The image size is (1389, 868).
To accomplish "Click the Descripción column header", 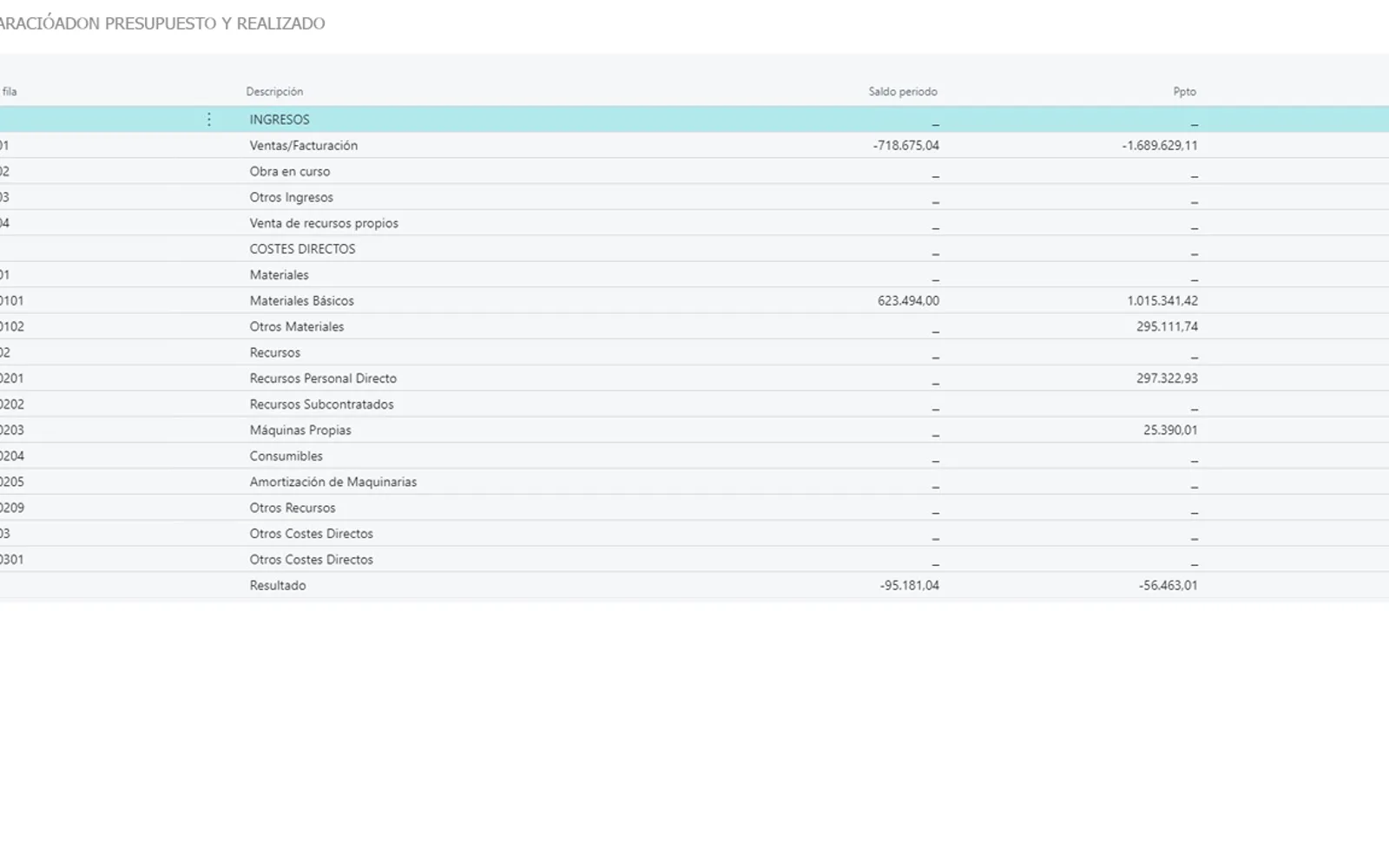I will pos(274,91).
